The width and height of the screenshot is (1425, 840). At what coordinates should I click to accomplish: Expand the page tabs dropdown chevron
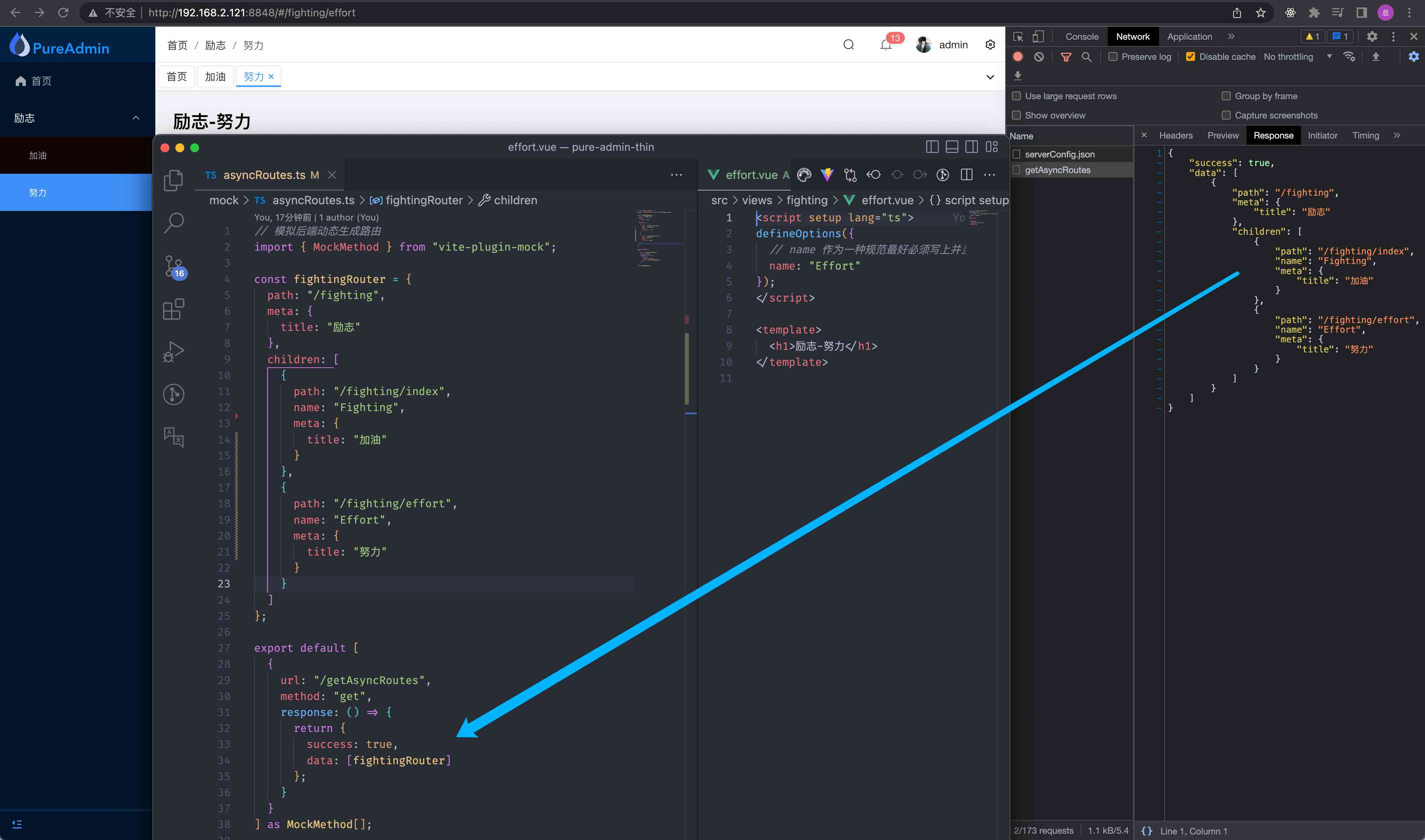[990, 77]
